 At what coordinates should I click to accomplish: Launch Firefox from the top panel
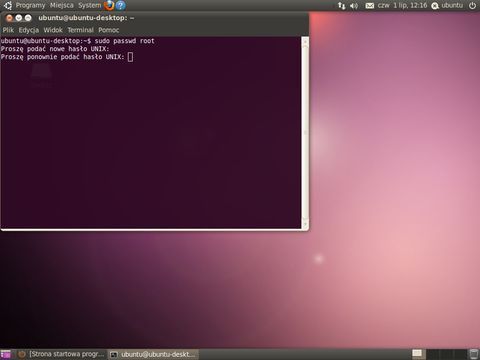click(x=109, y=5)
